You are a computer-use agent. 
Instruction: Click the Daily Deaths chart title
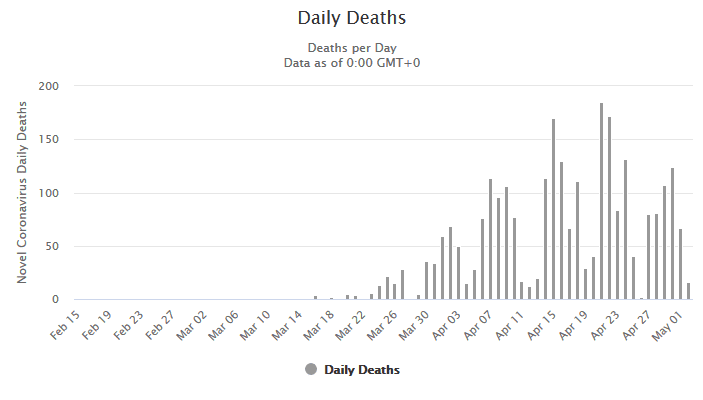[x=352, y=18]
